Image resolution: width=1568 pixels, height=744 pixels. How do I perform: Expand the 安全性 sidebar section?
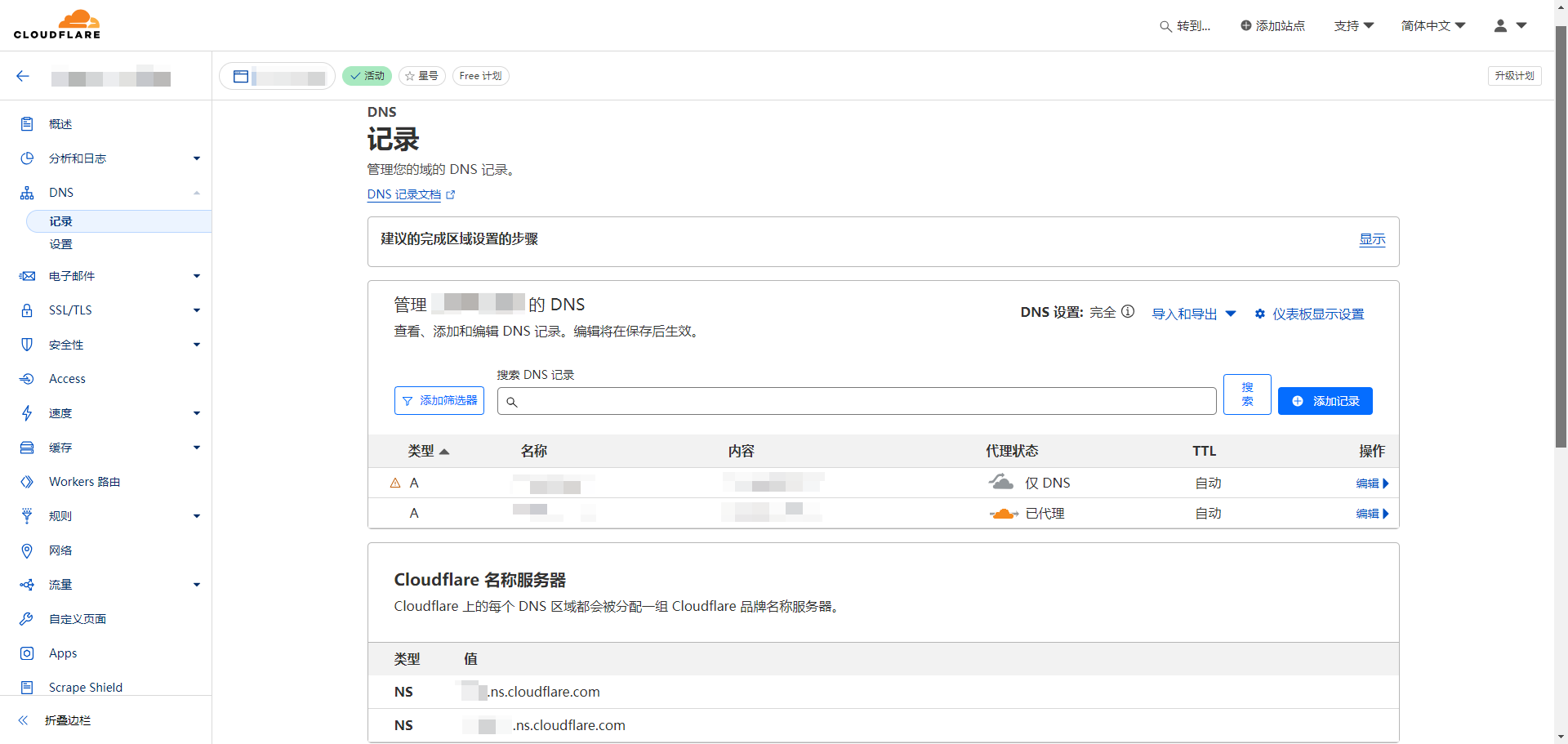click(197, 345)
